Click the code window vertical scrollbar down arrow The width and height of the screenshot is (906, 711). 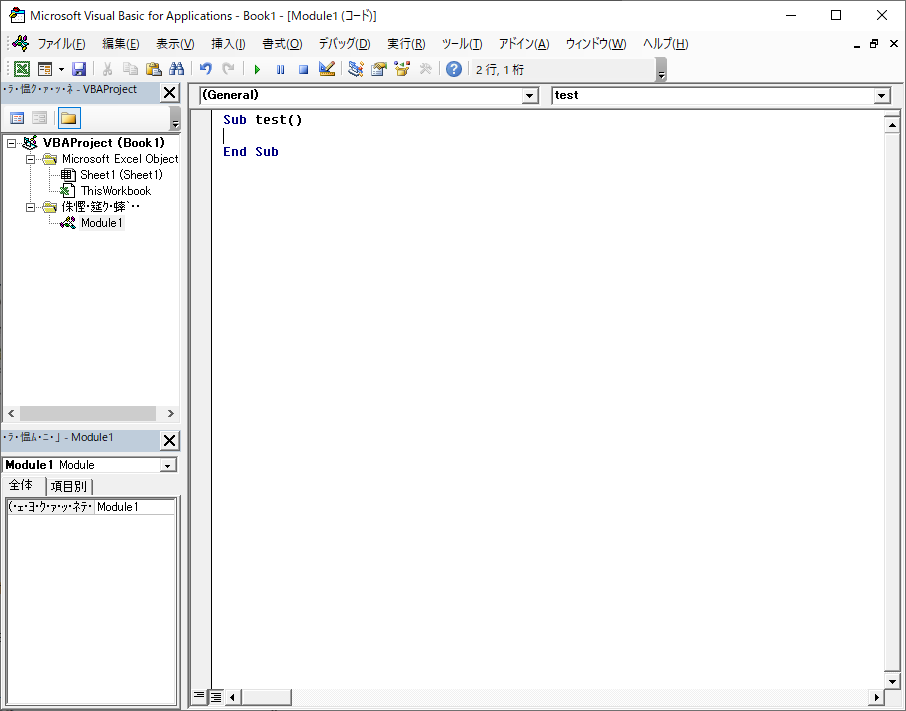[x=893, y=684]
